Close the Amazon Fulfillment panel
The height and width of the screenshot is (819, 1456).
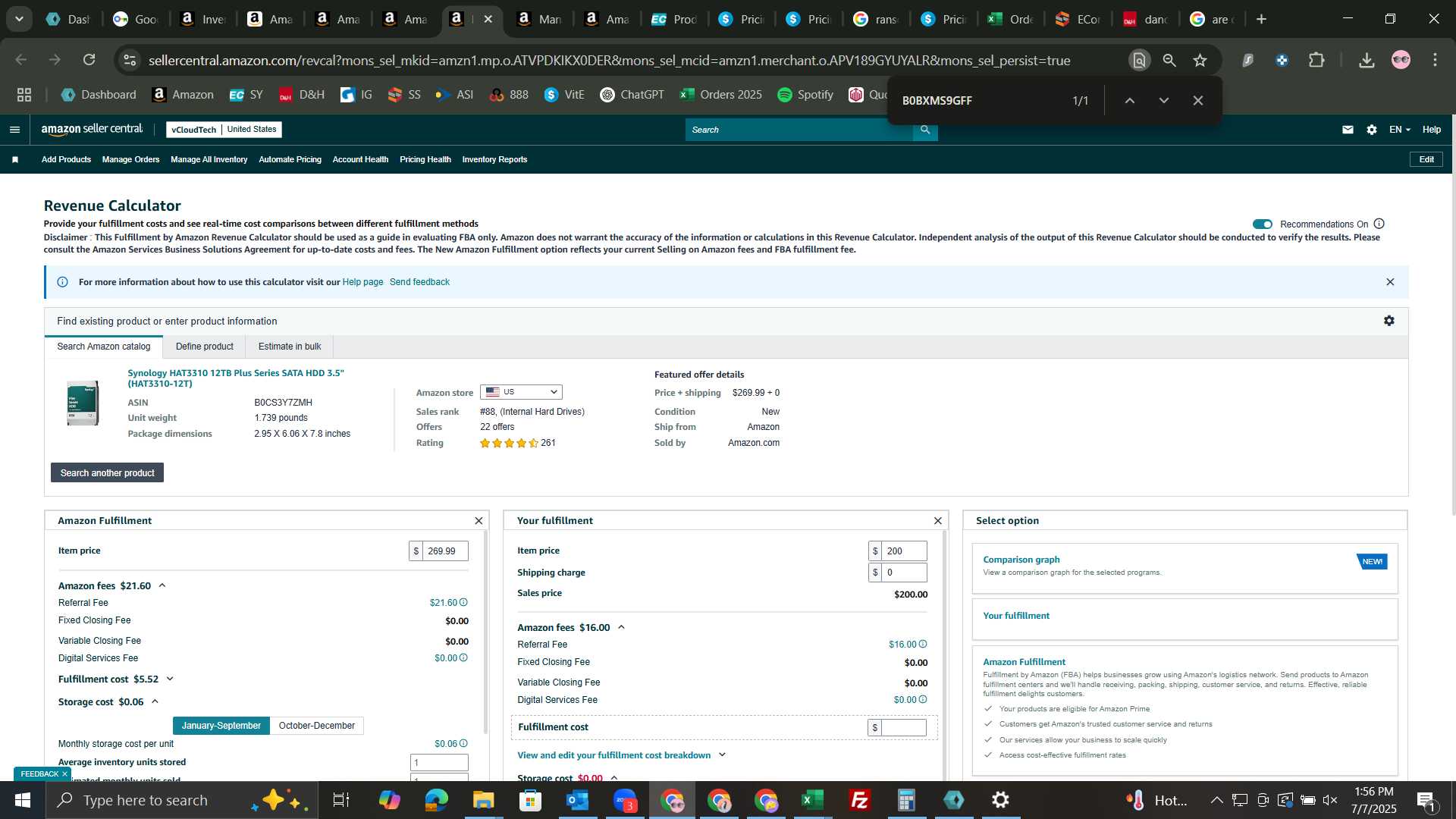(479, 521)
